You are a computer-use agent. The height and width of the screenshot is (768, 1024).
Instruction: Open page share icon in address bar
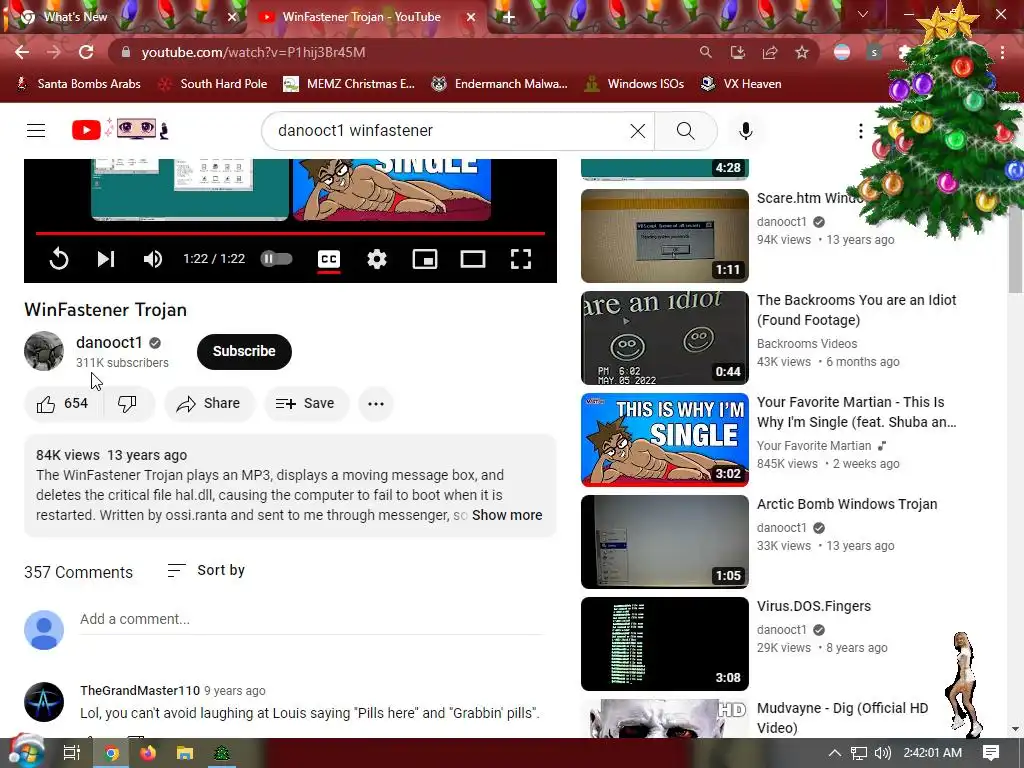770,52
